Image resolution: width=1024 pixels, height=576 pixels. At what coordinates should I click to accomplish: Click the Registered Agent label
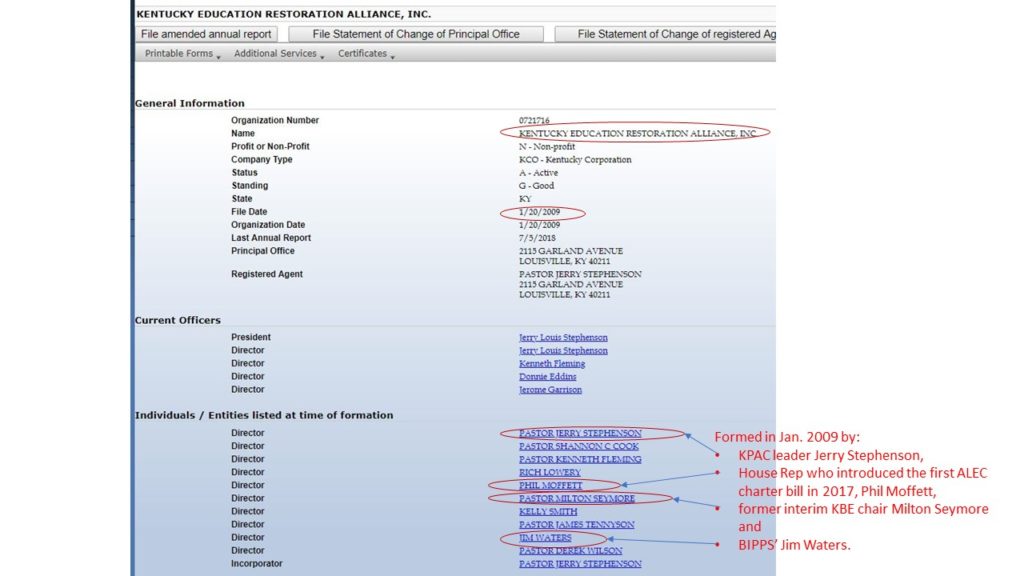tap(266, 274)
